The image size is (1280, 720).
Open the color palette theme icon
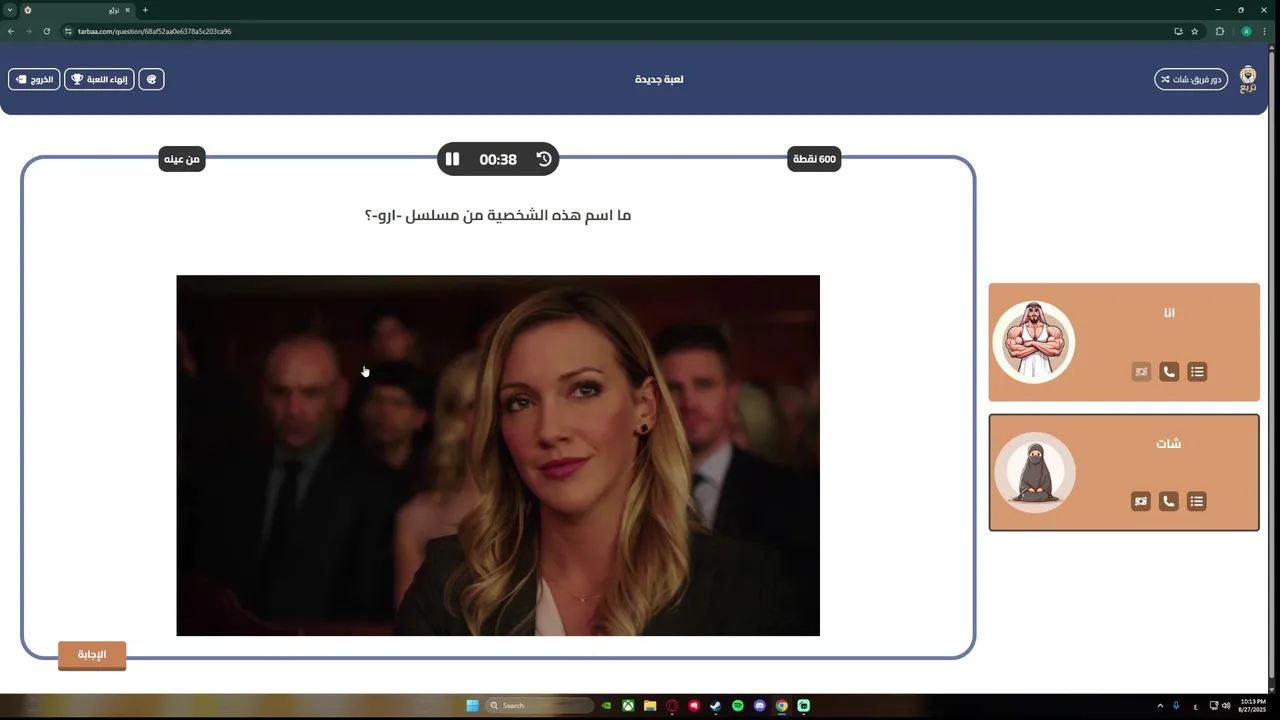coord(151,79)
